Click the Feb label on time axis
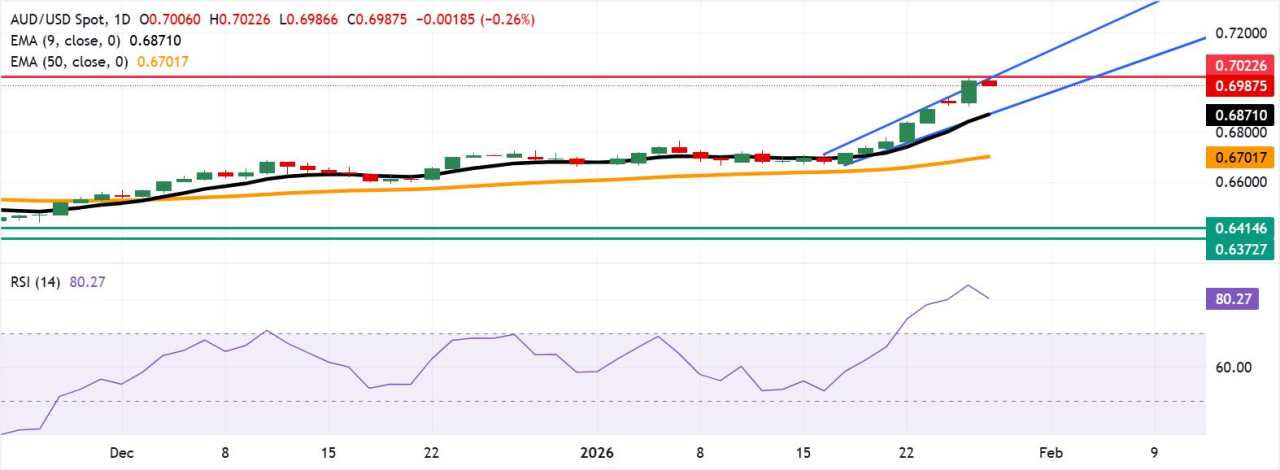 click(x=1050, y=451)
